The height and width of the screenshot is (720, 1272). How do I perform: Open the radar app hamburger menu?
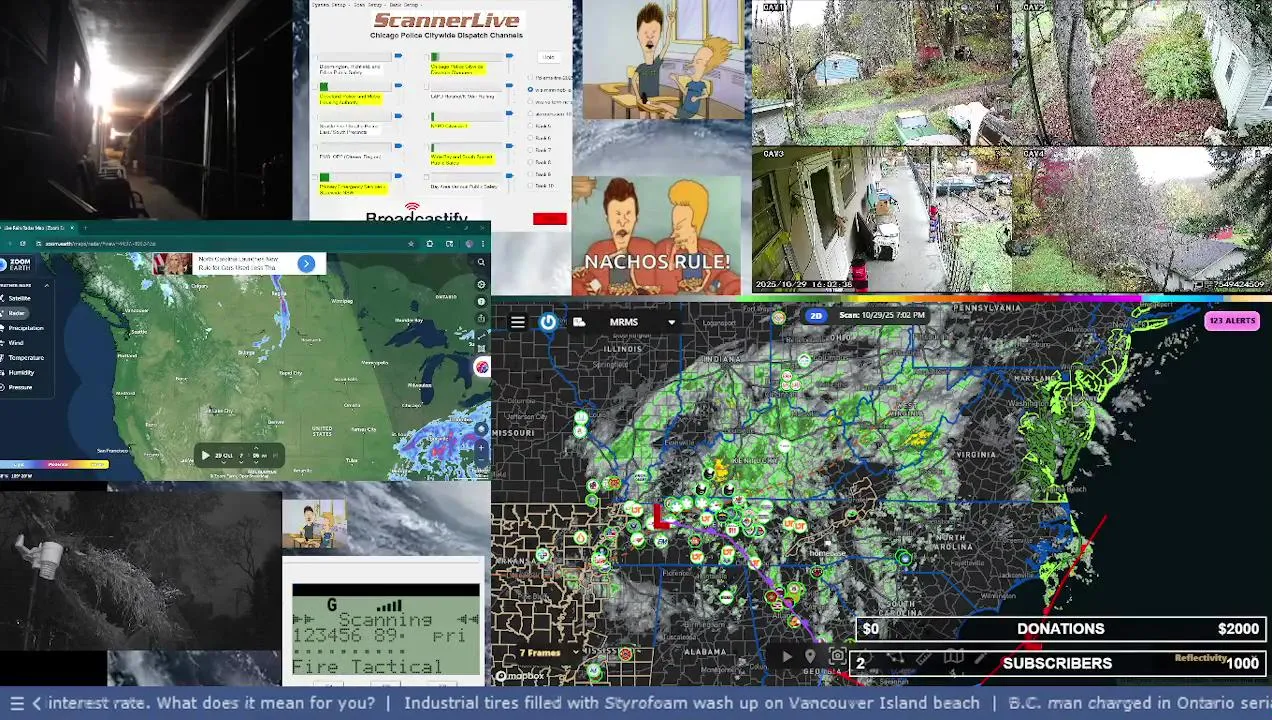517,322
